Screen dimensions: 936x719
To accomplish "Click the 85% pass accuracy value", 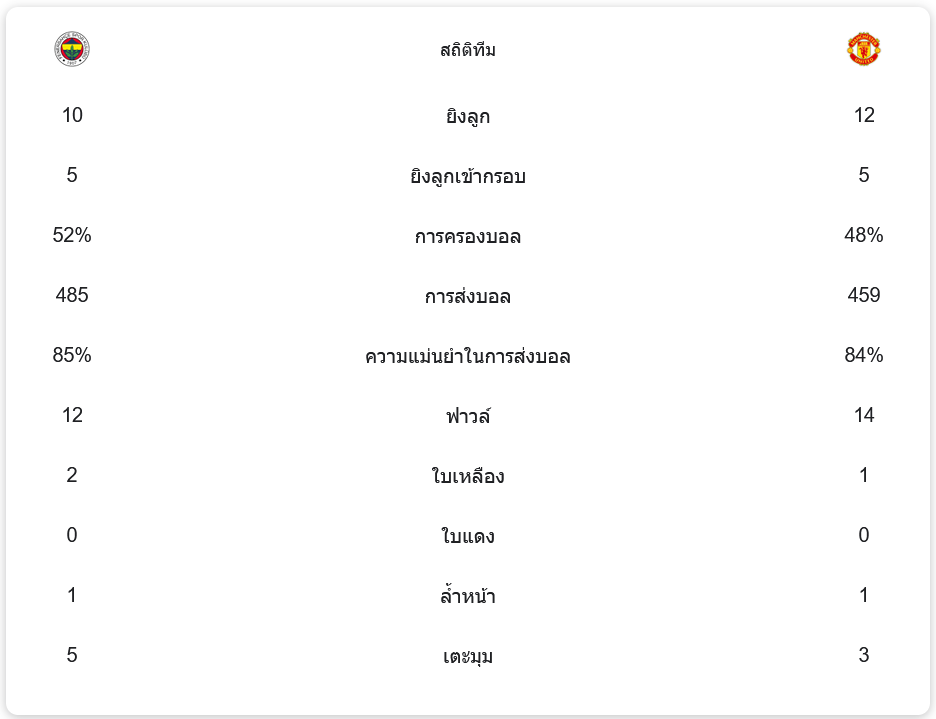I will 72,355.
